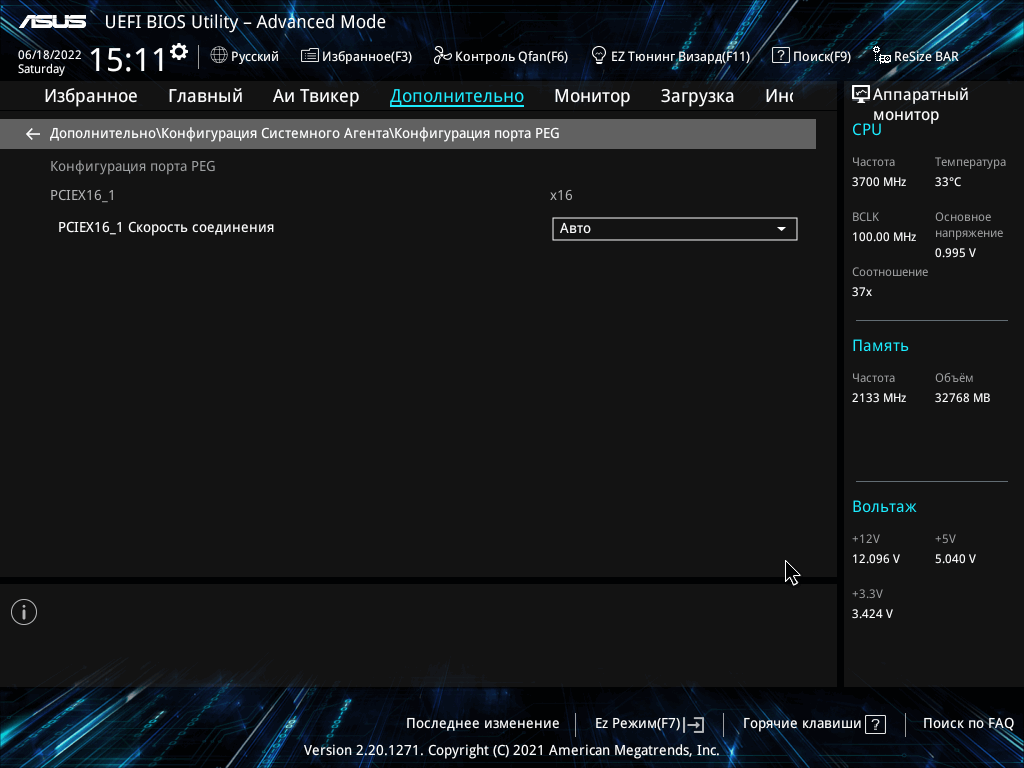Click the Search question mark icon

(780, 56)
